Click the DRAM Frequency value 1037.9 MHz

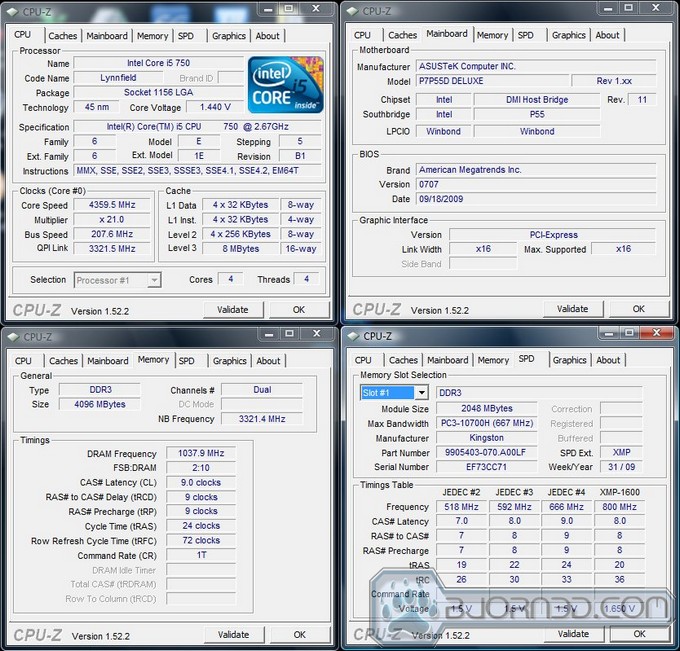click(x=201, y=453)
